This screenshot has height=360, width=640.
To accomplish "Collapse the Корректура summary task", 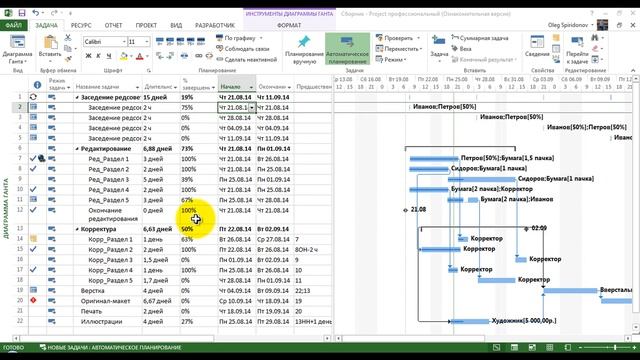I will pos(77,229).
